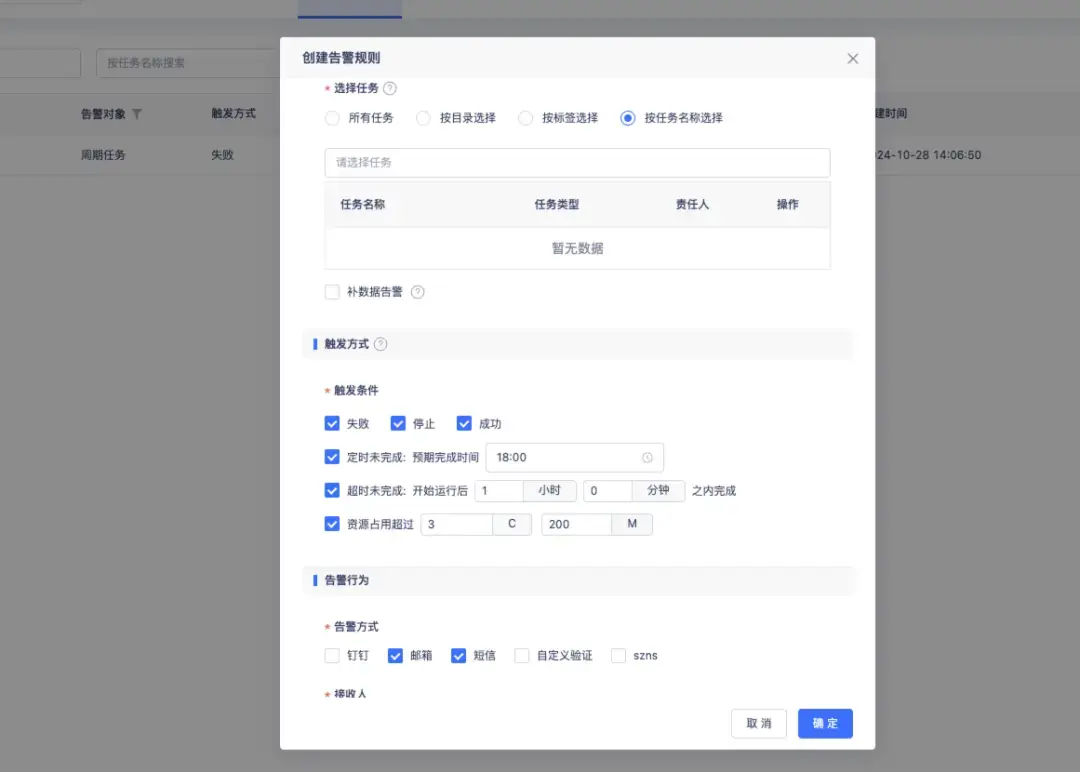This screenshot has width=1080, height=772.
Task: Open the 预期完成时间 time picker
Action: (574, 457)
